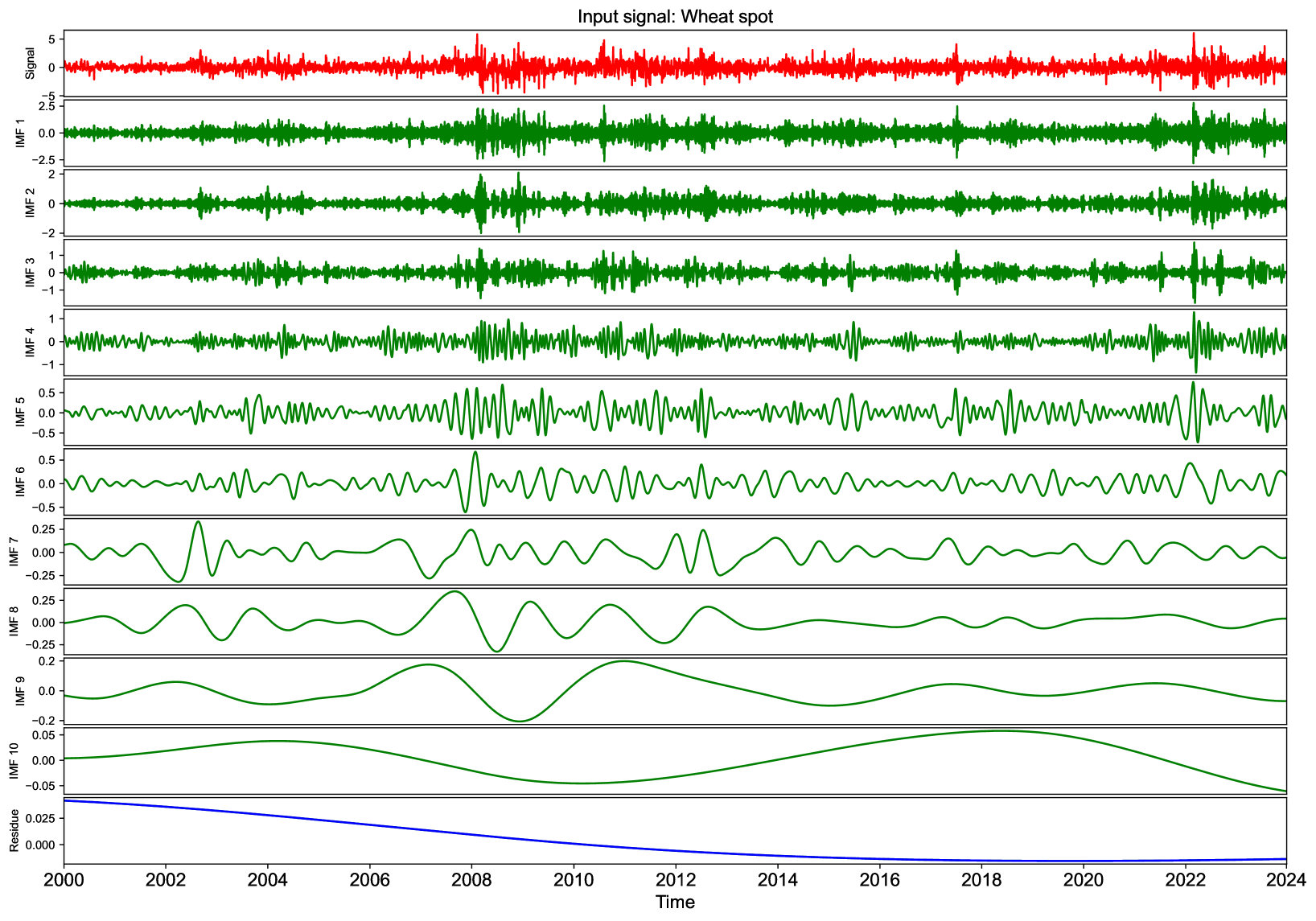1316x921 pixels.
Task: Select the "-0.05" tick on the IMF 10 axis
Action: [42, 786]
